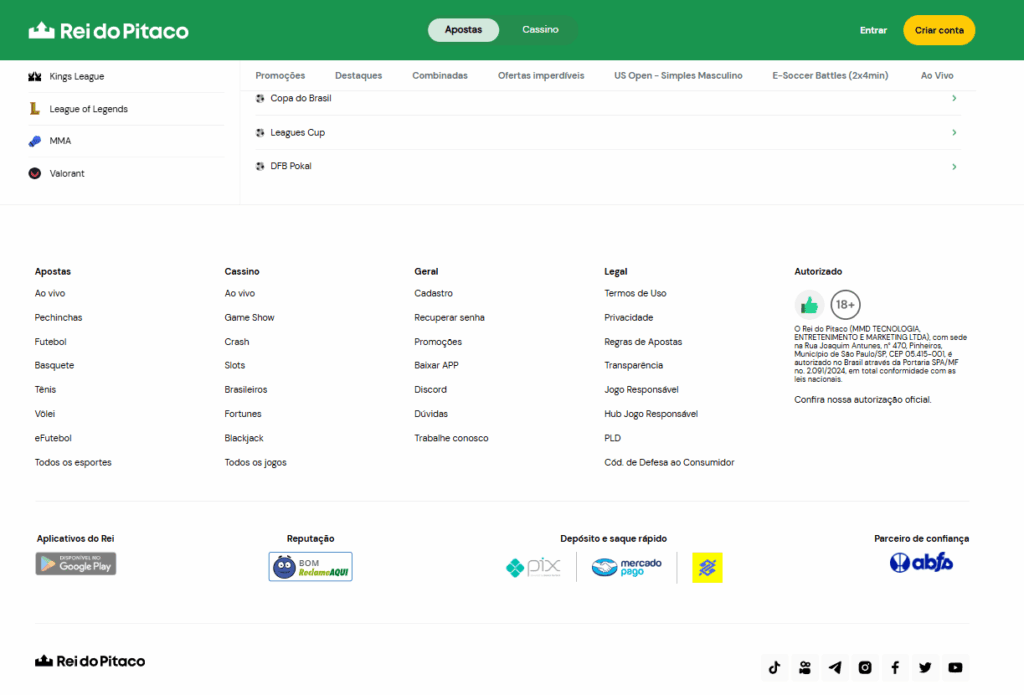
Task: Open the E-Soccer Battles (2x4min) tab
Action: click(x=830, y=76)
